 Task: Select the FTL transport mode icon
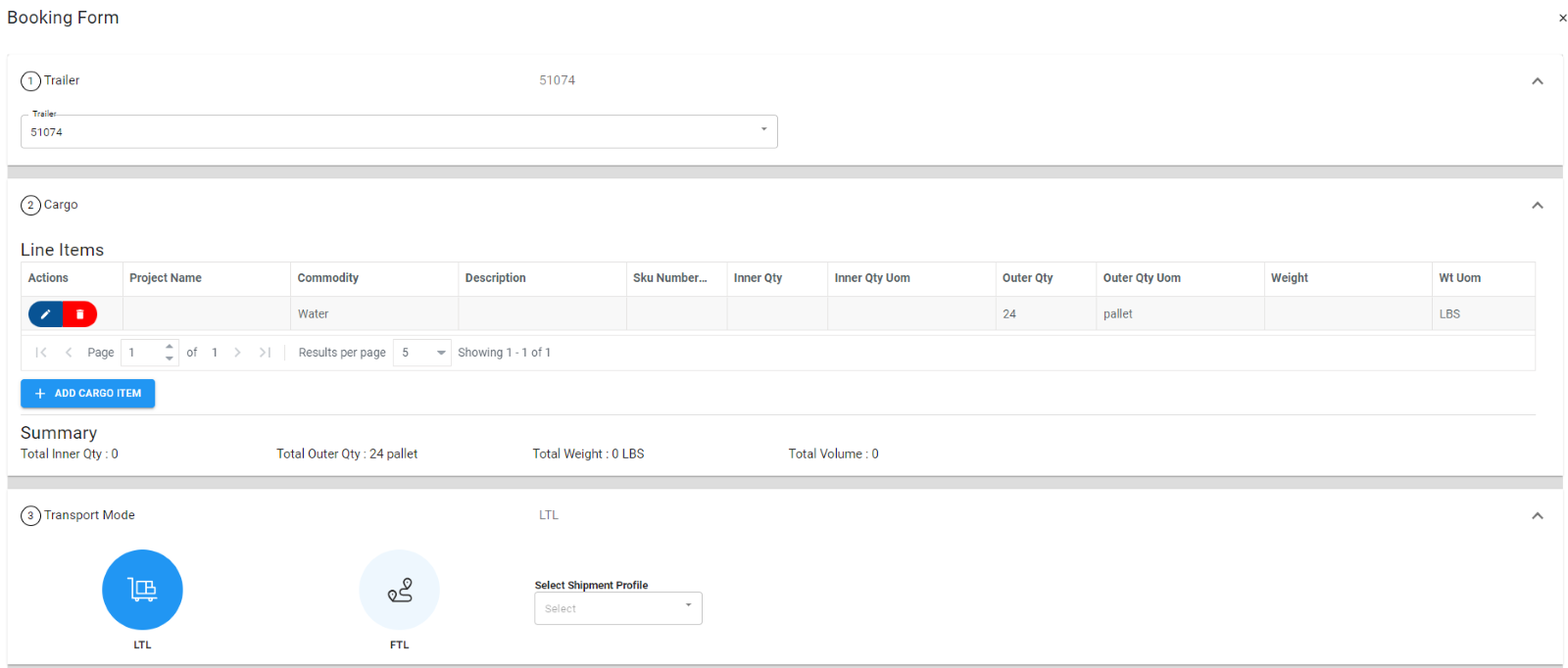click(x=399, y=590)
